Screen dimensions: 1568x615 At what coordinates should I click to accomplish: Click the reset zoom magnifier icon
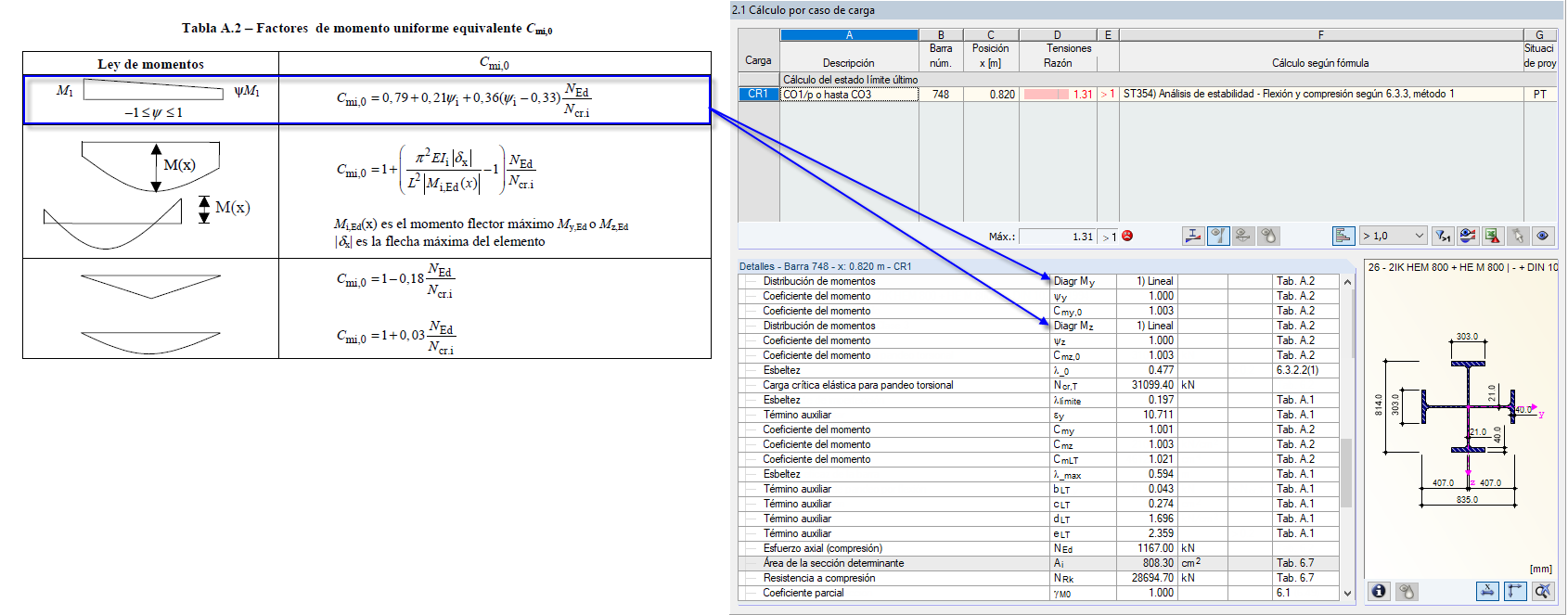(x=1542, y=591)
